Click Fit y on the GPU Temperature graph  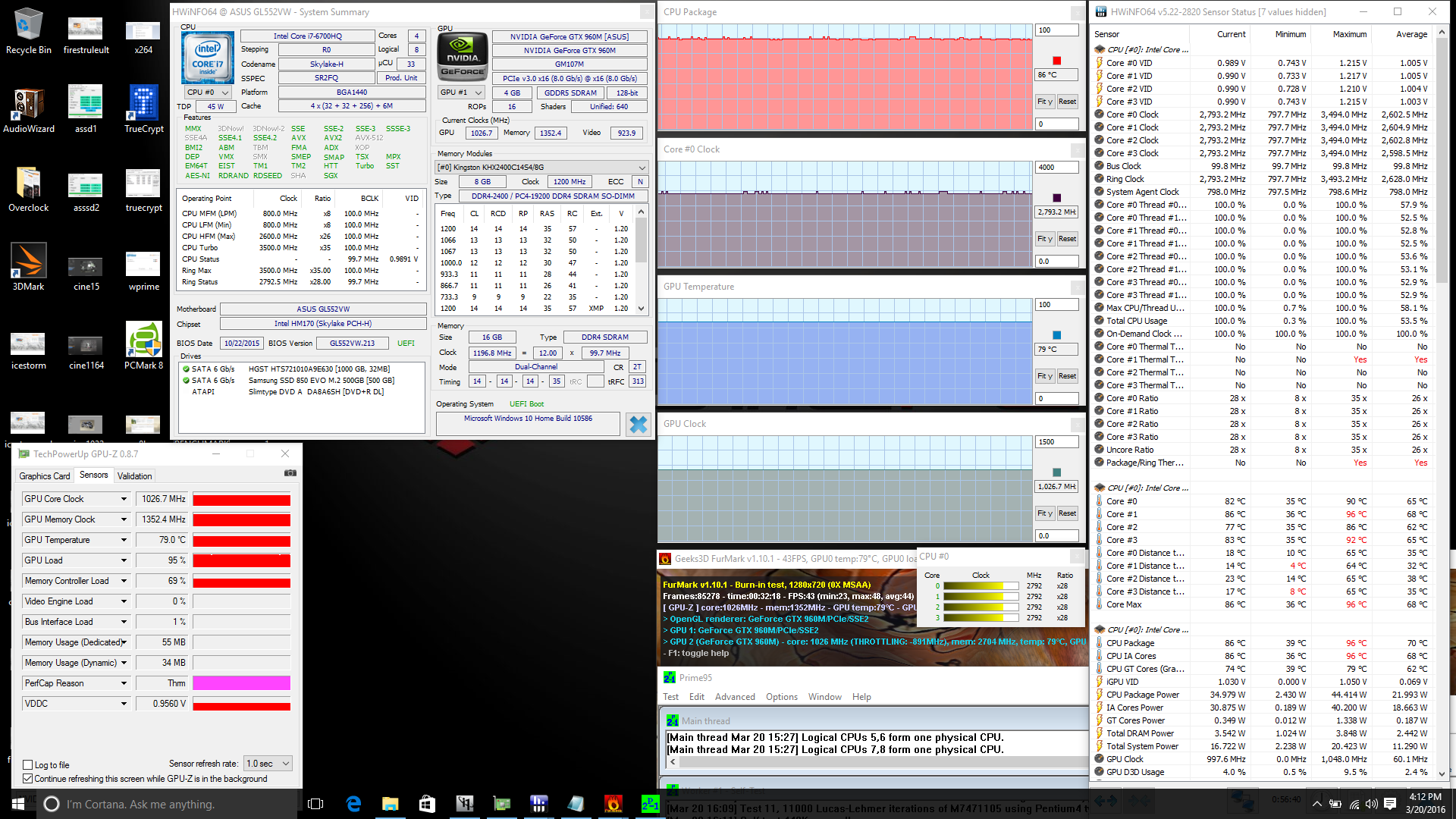(x=1045, y=376)
